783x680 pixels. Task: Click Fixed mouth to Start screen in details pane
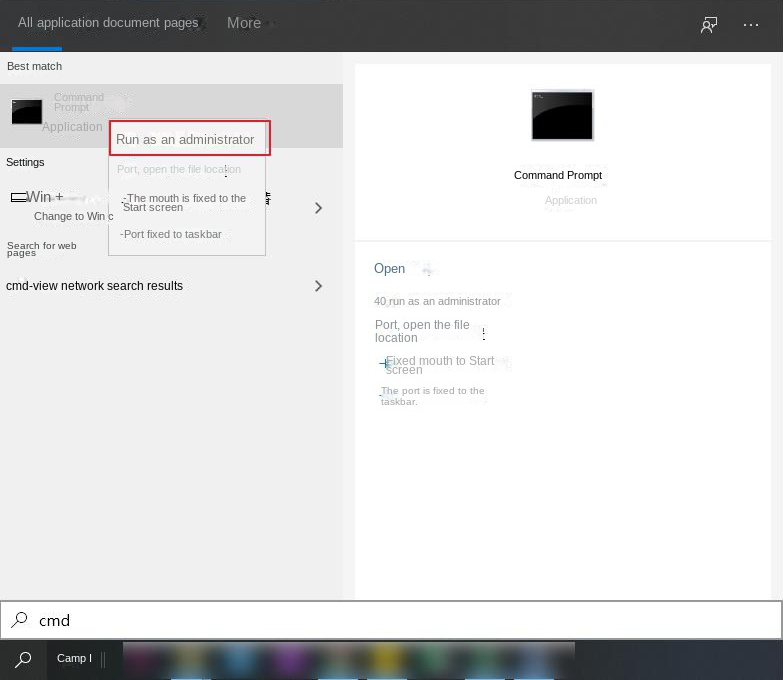coord(438,365)
